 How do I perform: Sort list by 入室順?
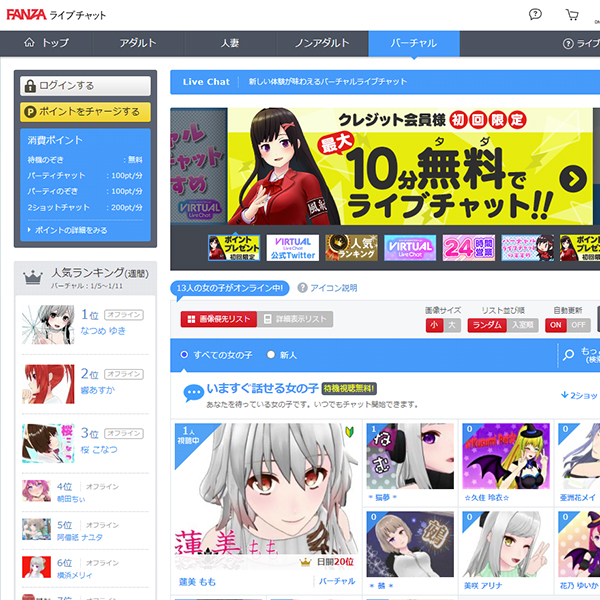(x=522, y=325)
